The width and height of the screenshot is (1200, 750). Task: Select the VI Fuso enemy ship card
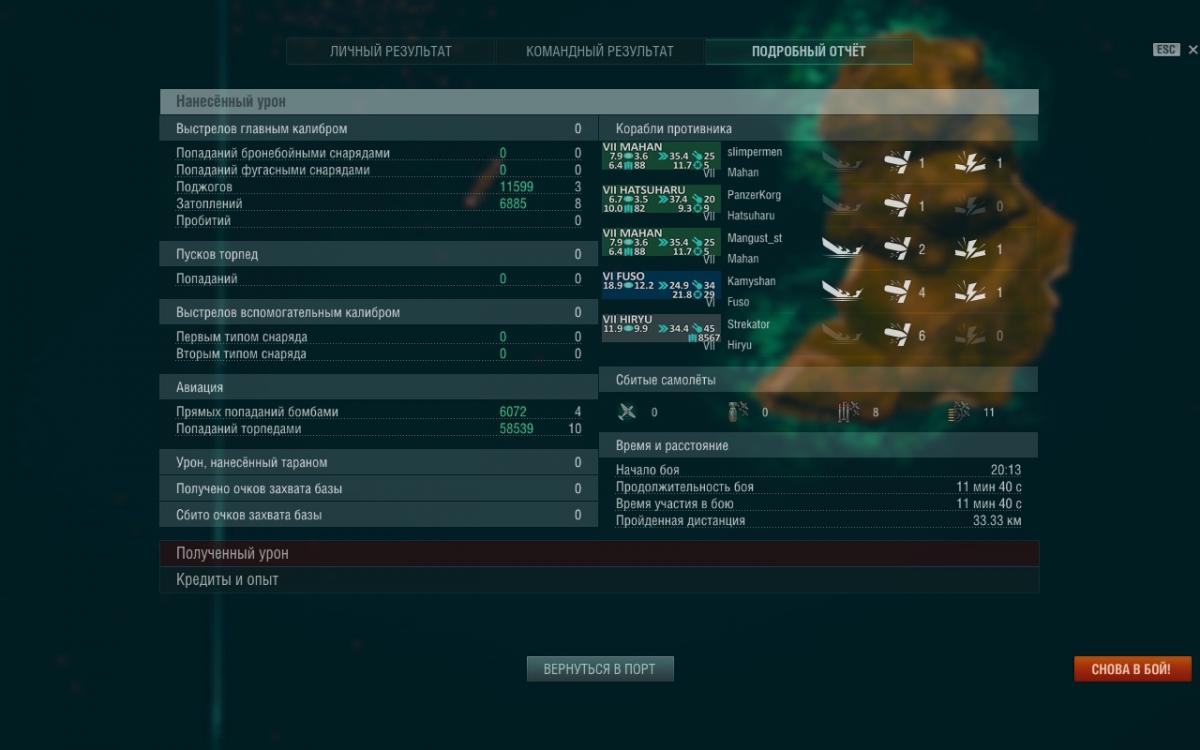pyautogui.click(x=661, y=291)
